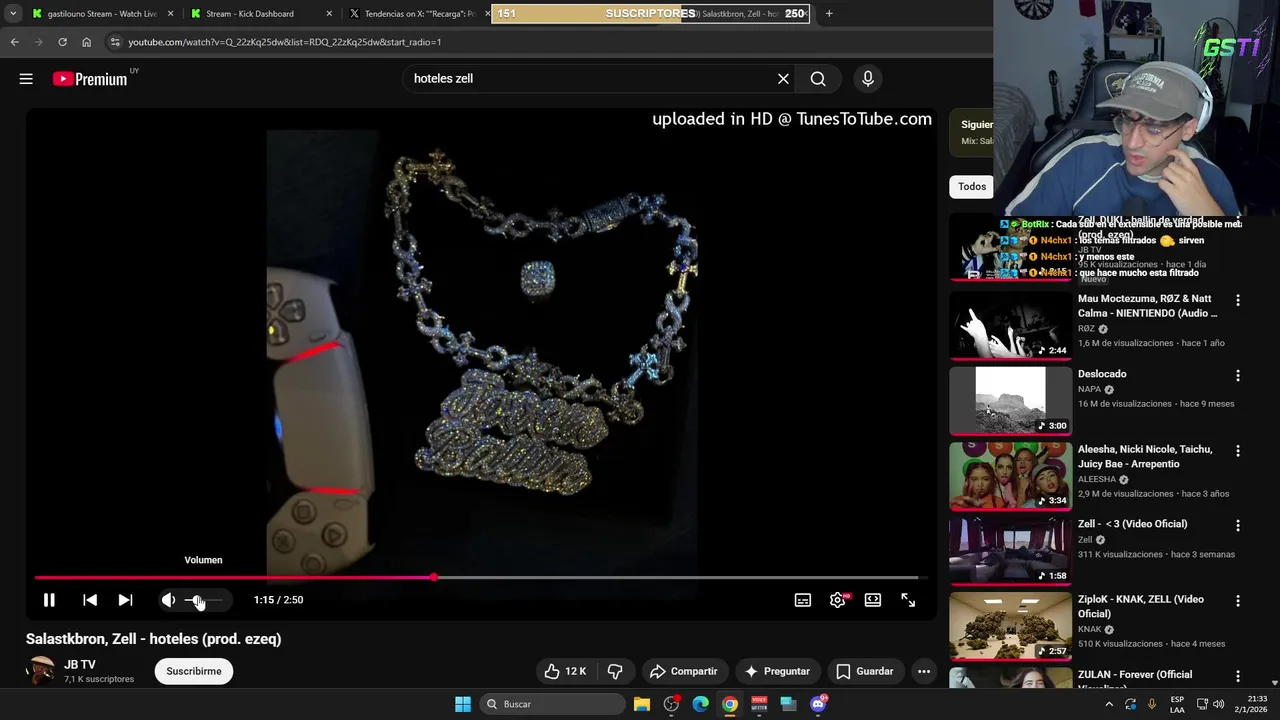Close the gastilouno Stream tab
This screenshot has height=720, width=1280.
tap(170, 14)
